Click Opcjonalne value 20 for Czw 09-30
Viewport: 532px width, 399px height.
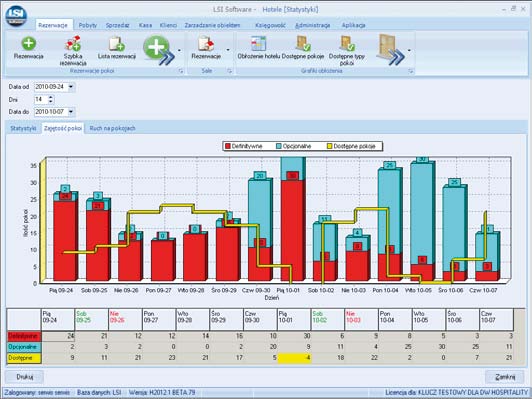click(x=261, y=347)
